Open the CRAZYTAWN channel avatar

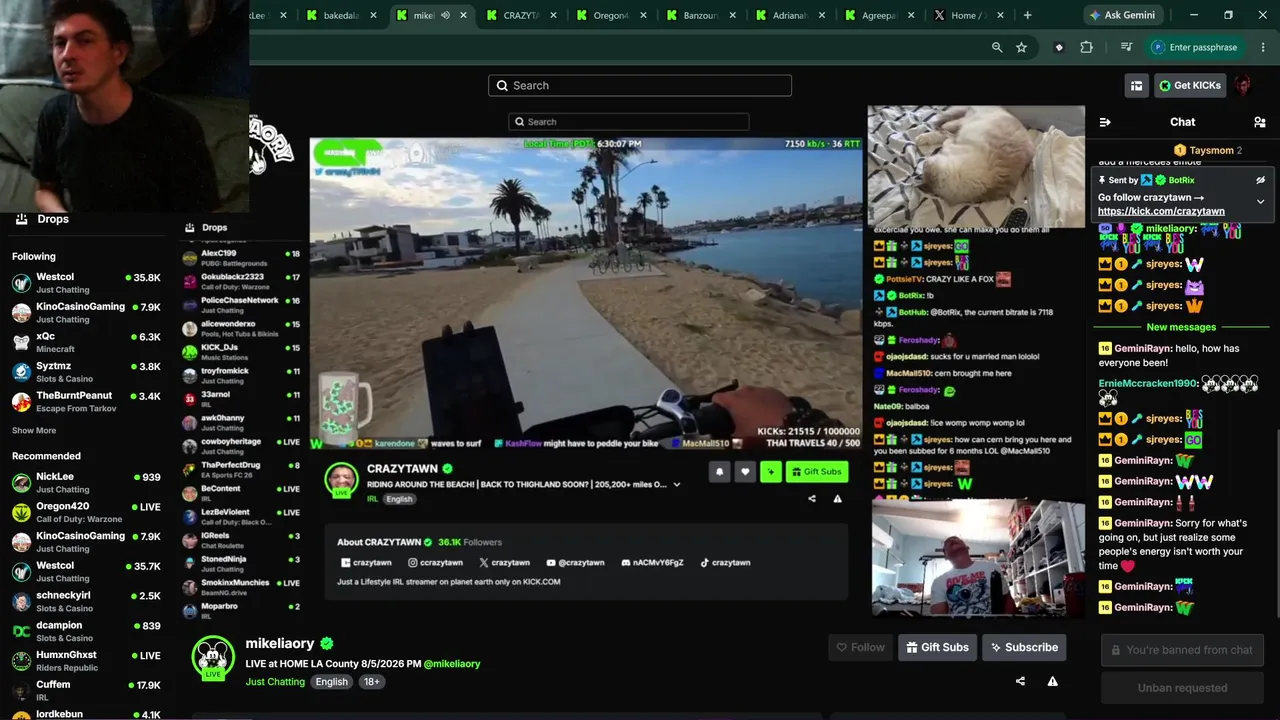[x=342, y=479]
